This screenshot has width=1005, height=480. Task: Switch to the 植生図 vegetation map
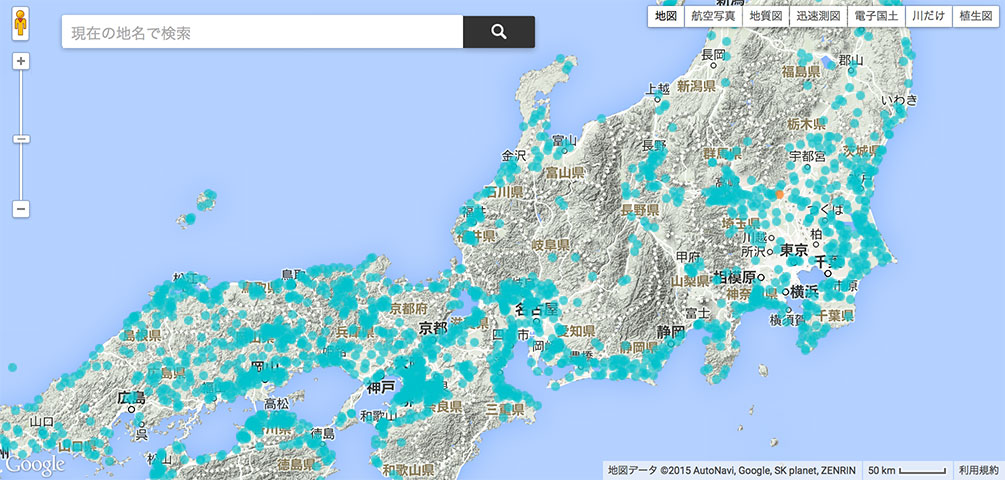click(x=975, y=16)
